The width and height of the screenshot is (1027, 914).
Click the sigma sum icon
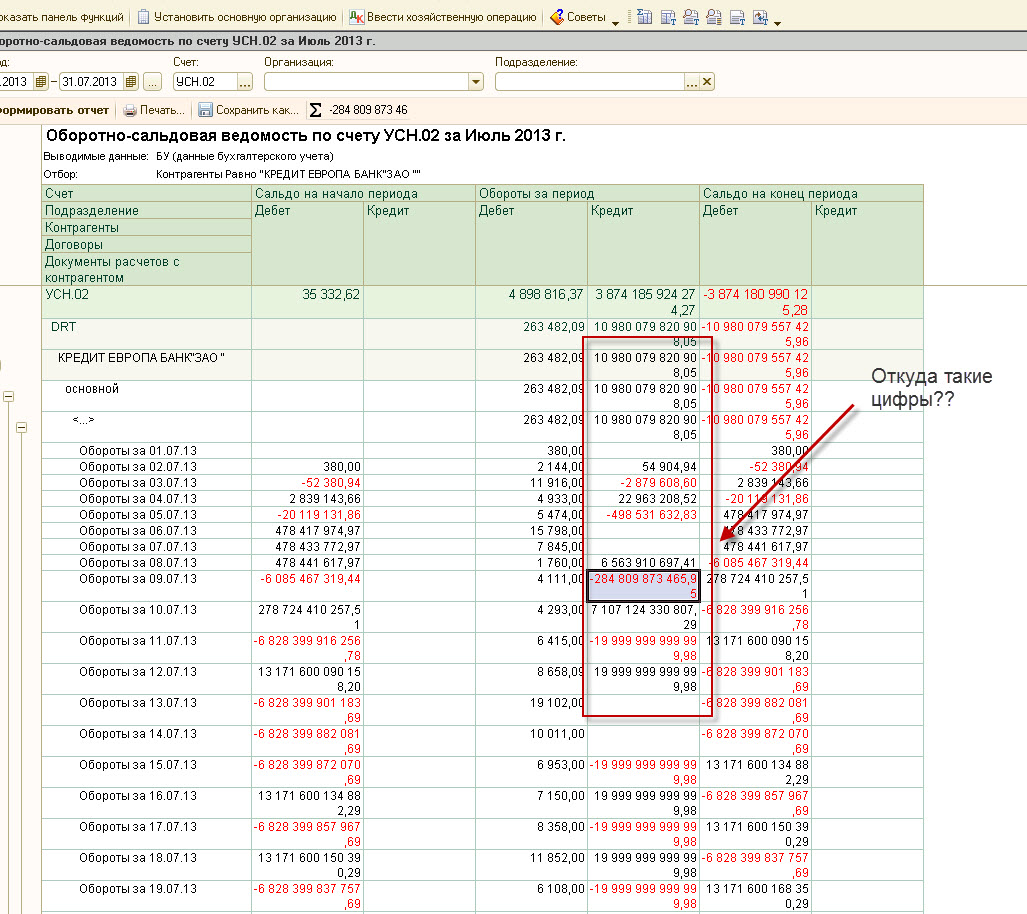316,110
